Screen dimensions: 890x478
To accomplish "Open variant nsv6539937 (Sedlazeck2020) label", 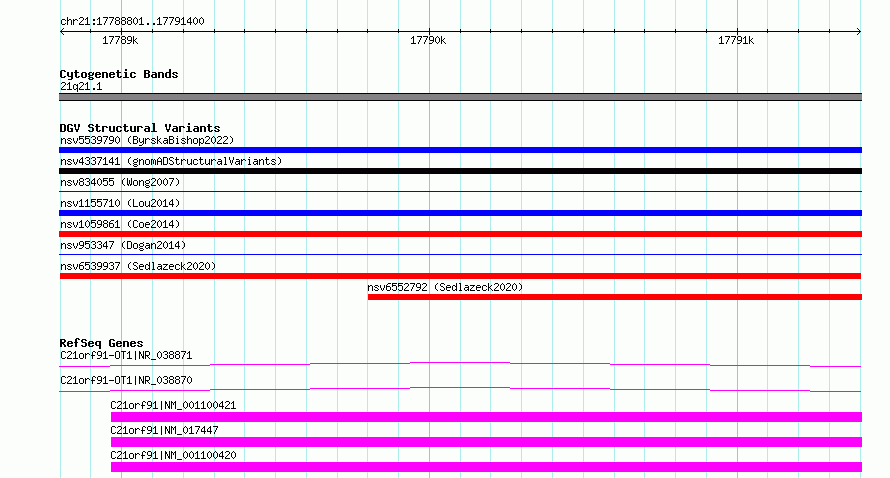I will point(138,266).
